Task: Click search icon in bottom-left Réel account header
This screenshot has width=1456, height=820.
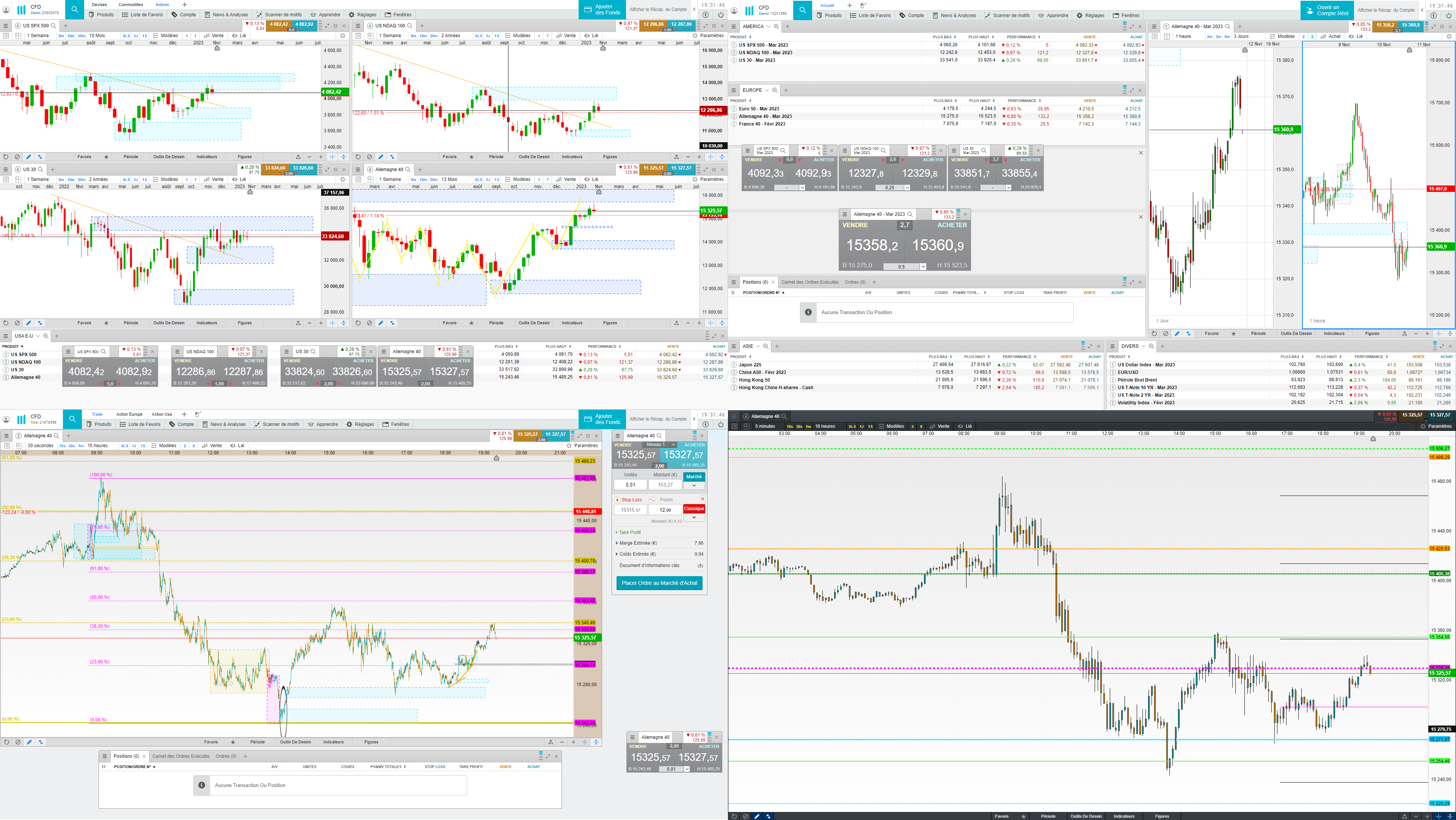Action: tap(72, 419)
